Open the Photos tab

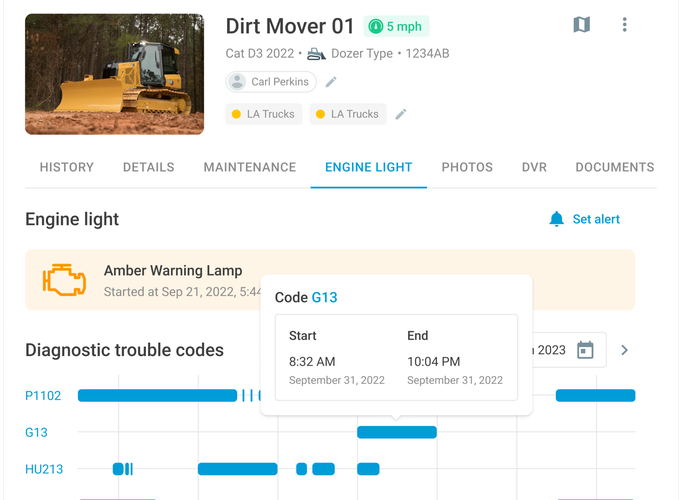(467, 167)
